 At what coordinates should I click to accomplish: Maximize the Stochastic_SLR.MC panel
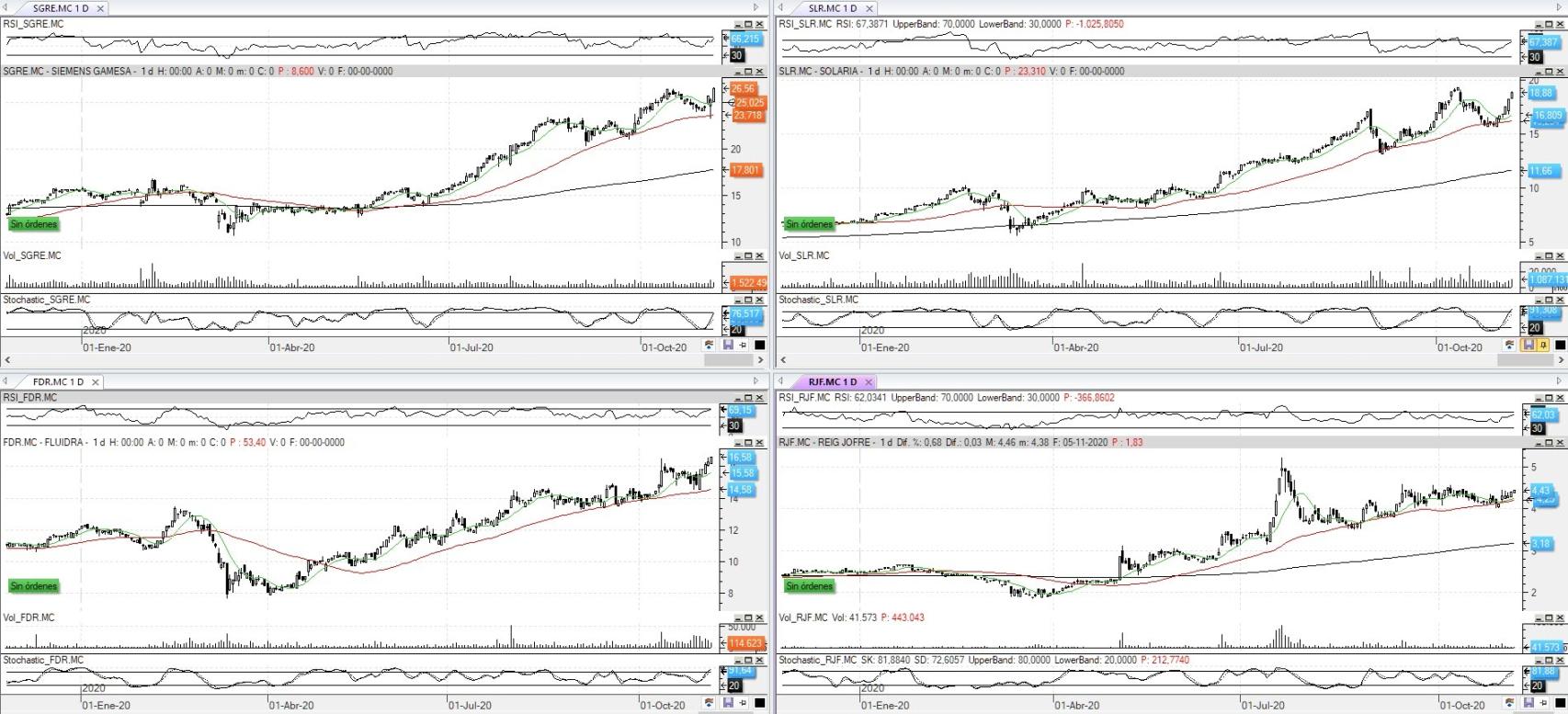coord(1549,300)
